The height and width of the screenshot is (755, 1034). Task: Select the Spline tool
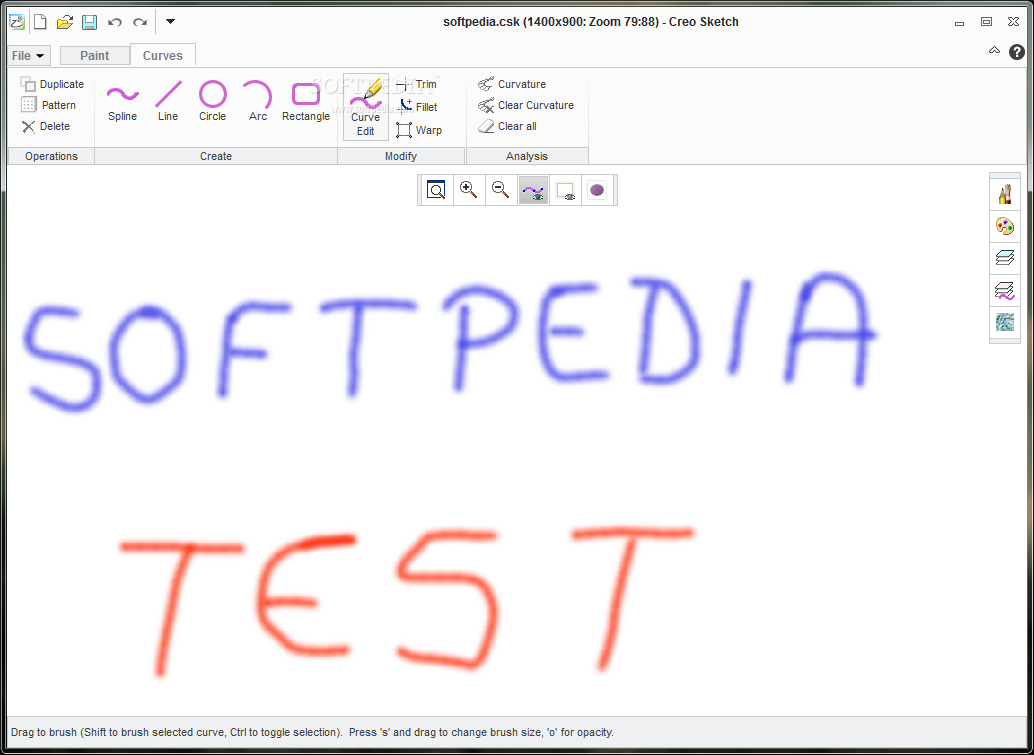point(123,100)
